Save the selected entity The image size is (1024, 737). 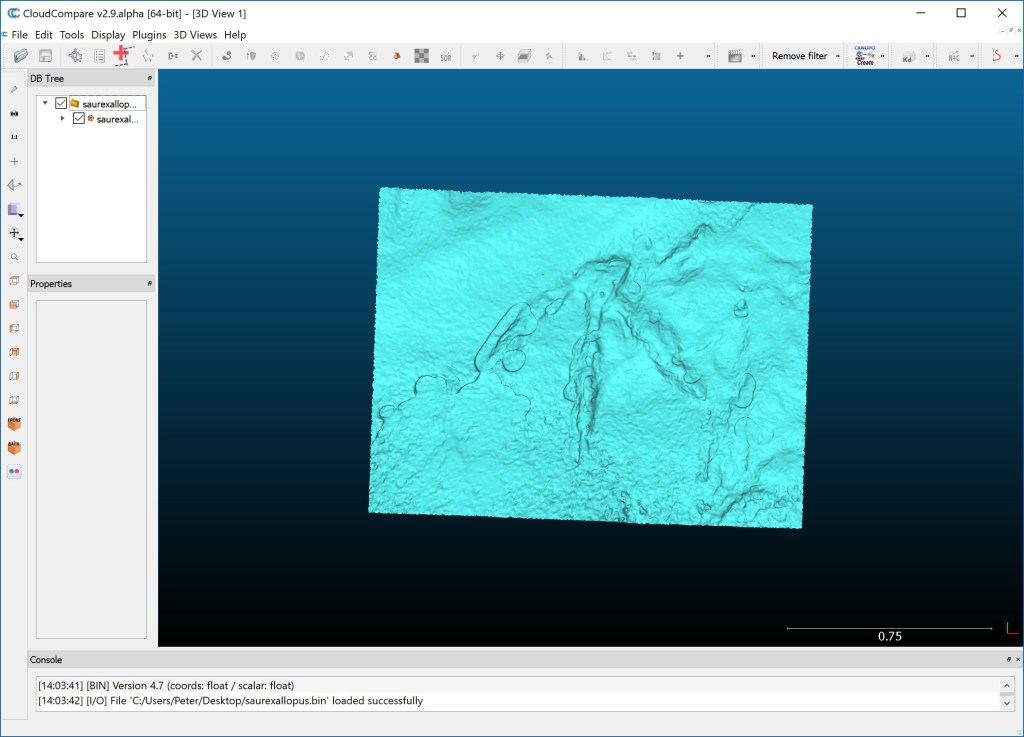point(45,55)
